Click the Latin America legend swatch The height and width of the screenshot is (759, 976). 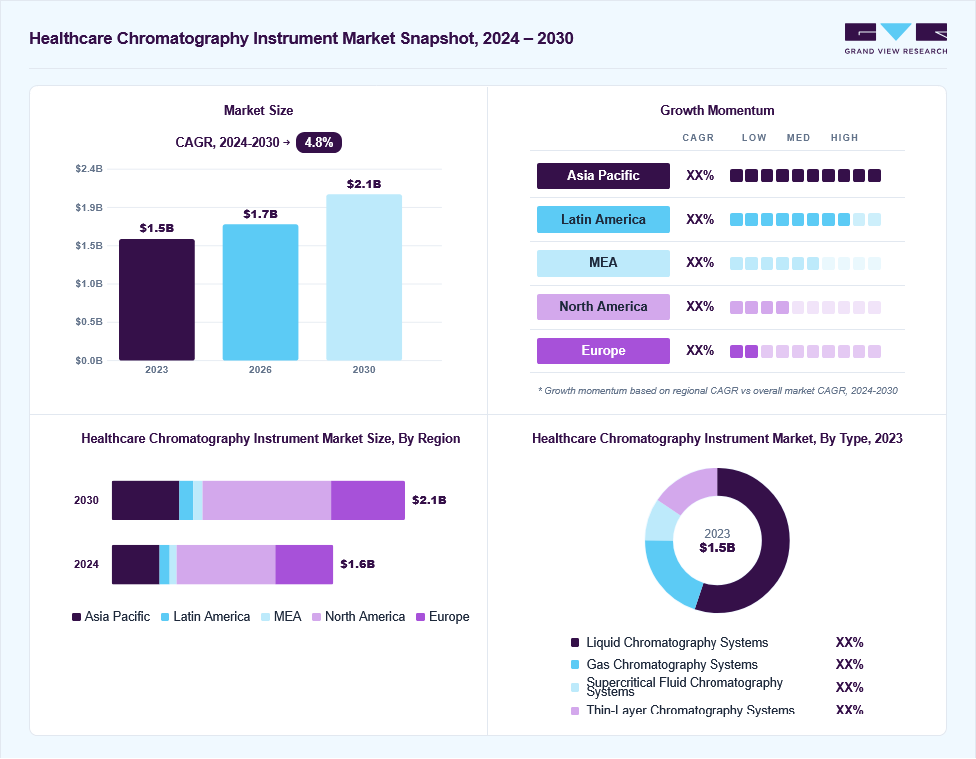(165, 617)
